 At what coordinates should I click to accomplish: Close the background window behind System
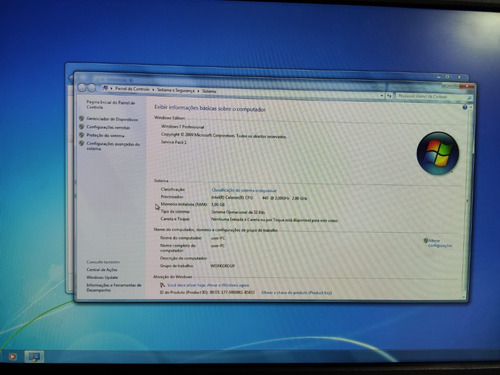[x=459, y=77]
